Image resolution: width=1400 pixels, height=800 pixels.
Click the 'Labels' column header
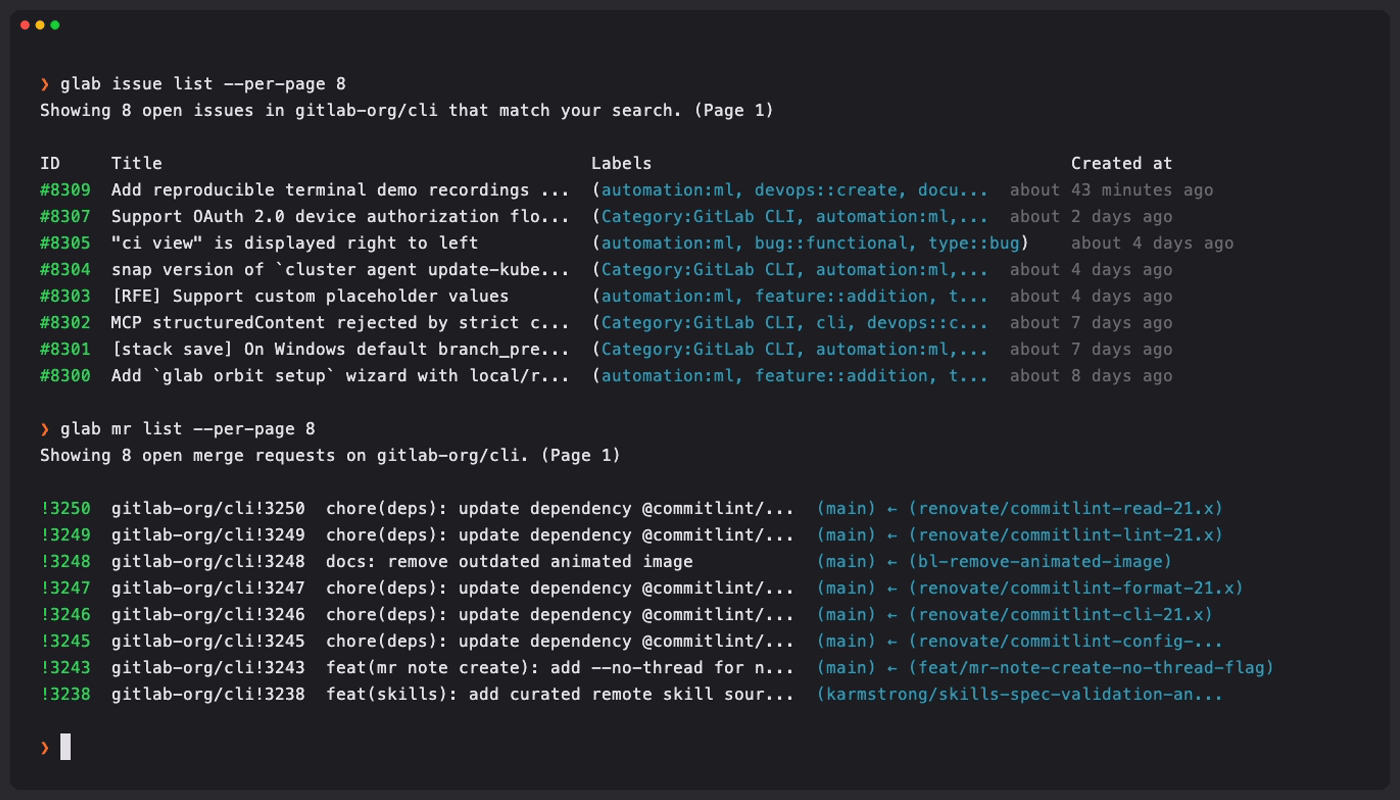[x=621, y=163]
